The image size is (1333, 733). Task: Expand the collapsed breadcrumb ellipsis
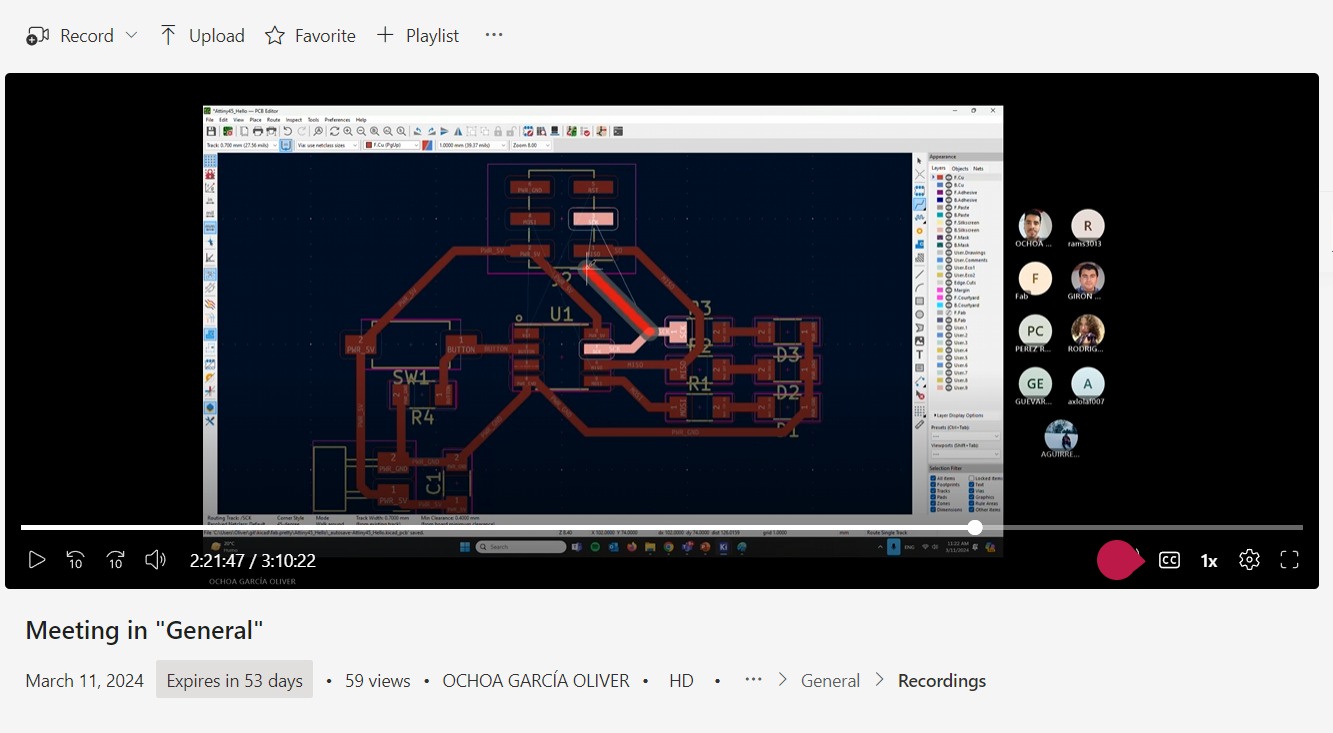point(754,680)
